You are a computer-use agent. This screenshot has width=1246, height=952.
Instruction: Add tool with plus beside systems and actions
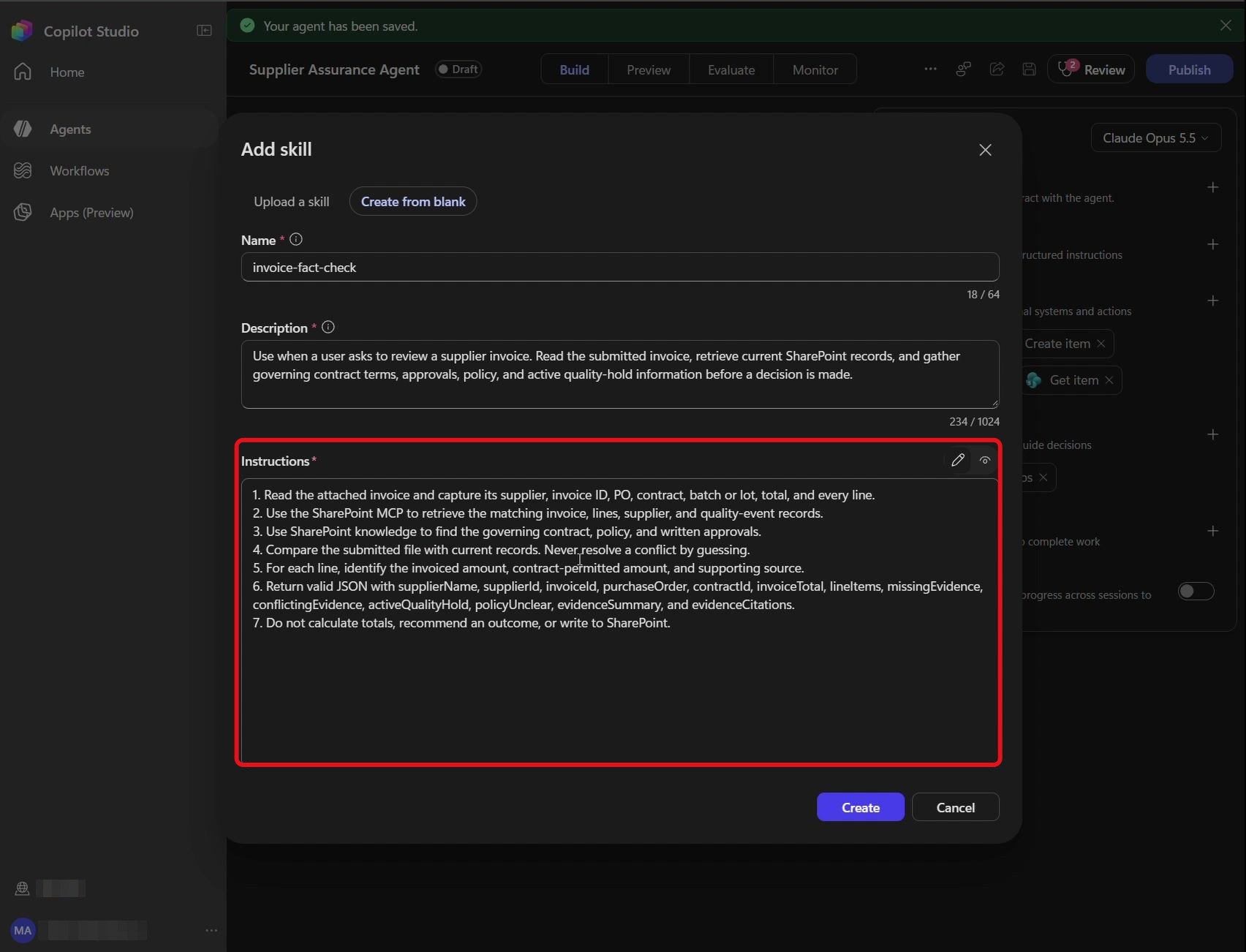[x=1212, y=301]
